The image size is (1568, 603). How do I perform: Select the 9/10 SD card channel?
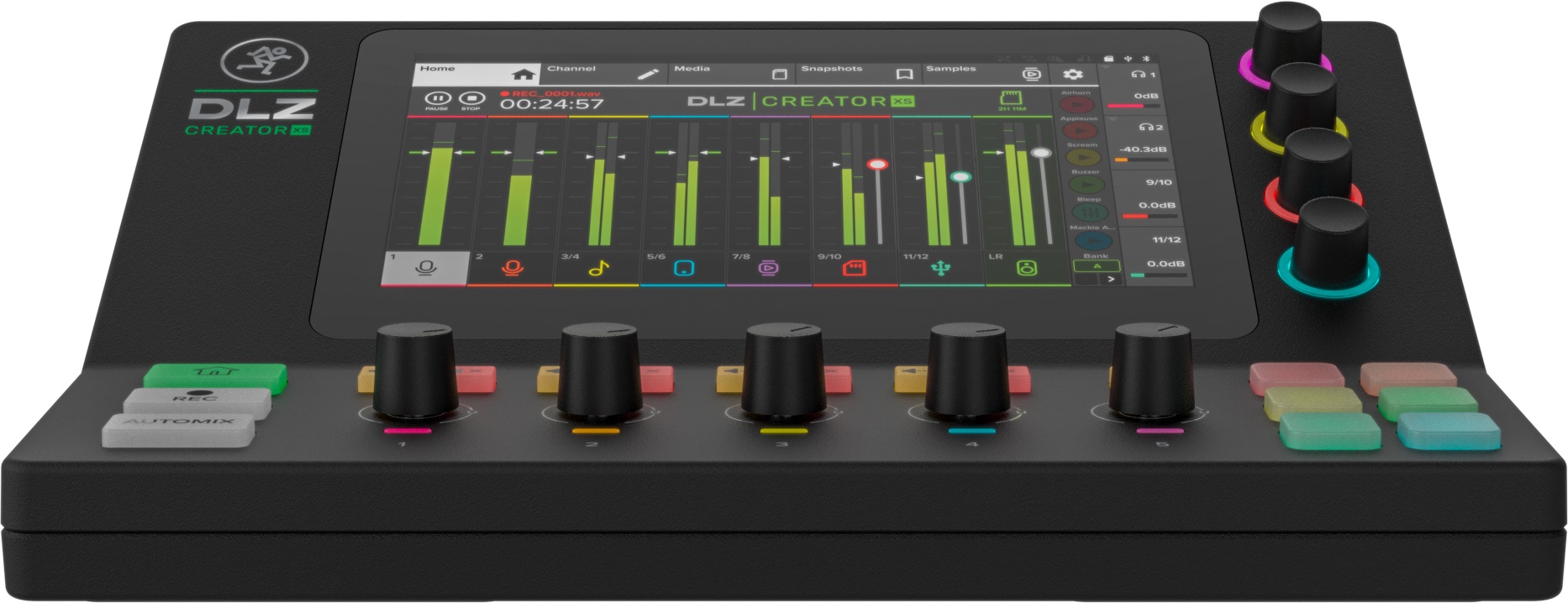pos(855,268)
